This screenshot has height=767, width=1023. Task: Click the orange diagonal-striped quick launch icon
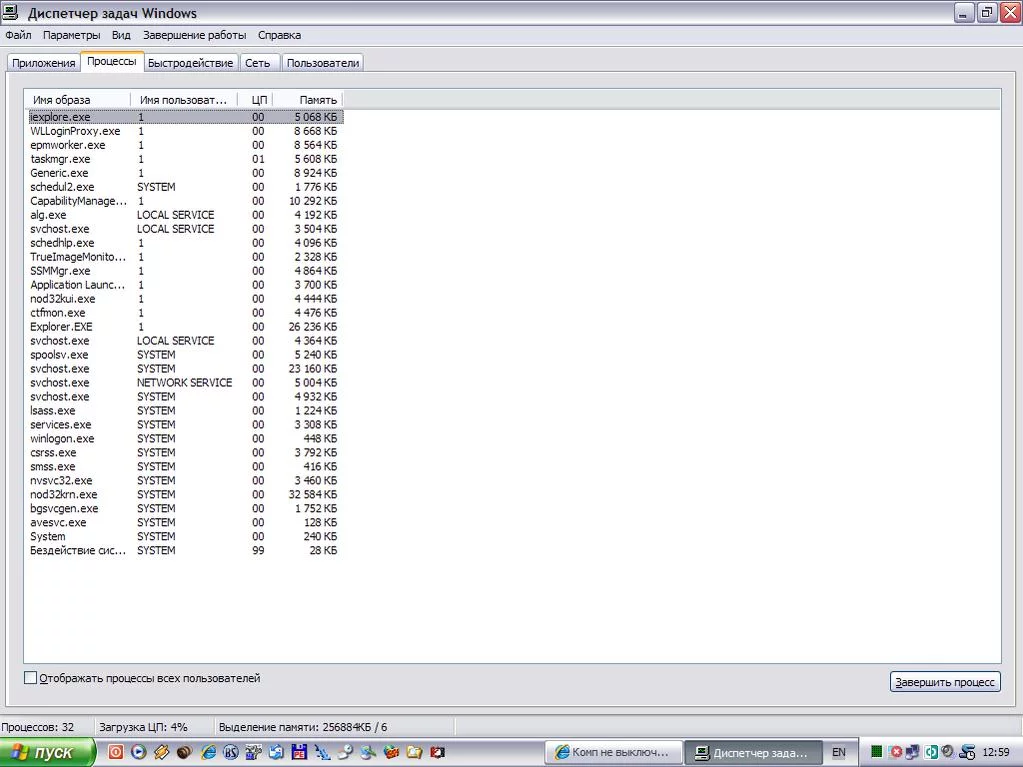tap(162, 752)
